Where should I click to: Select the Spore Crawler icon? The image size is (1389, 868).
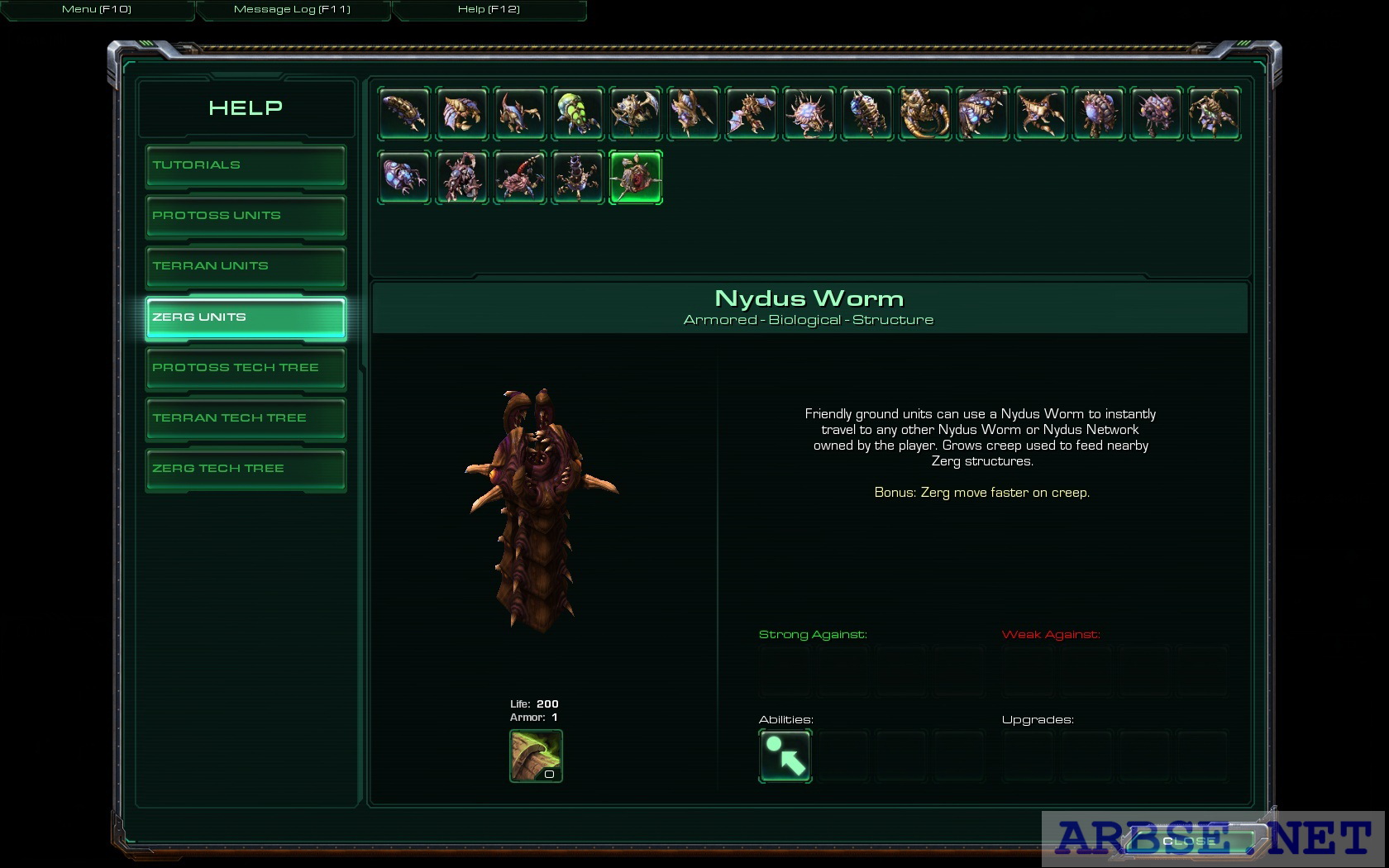coord(578,177)
